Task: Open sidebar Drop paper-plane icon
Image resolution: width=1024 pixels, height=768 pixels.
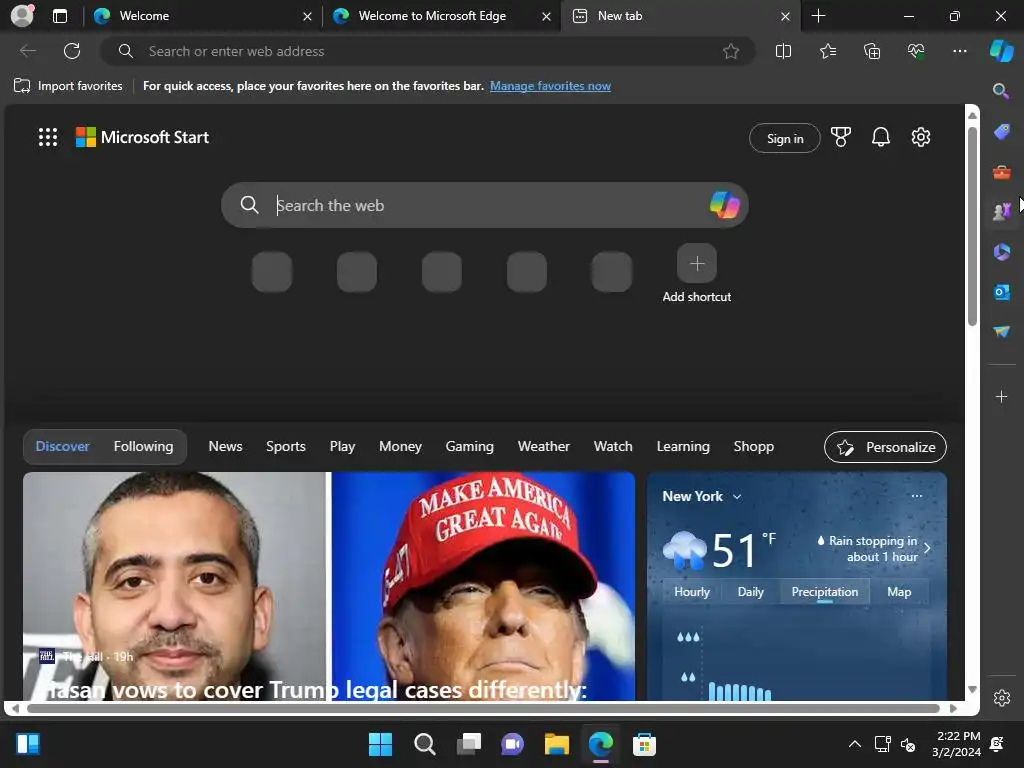Action: click(x=1001, y=332)
